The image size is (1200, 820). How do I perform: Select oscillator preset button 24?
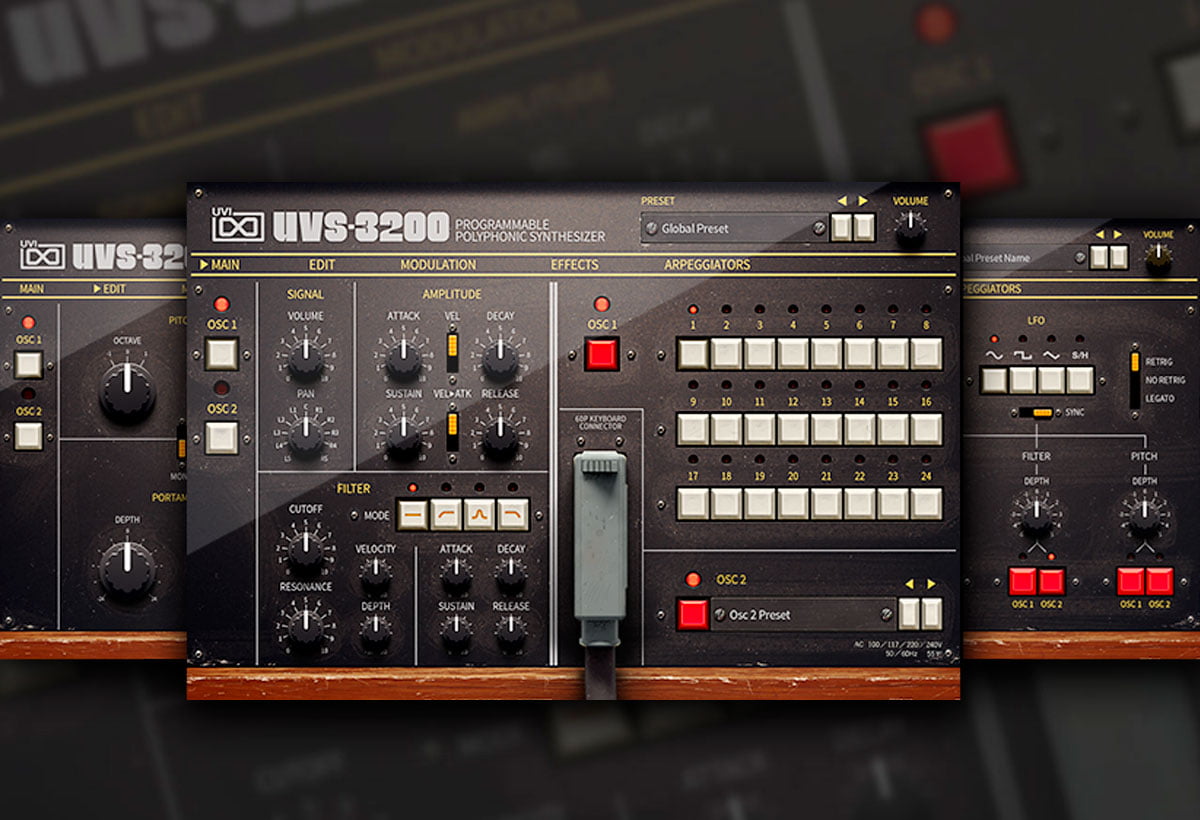tap(927, 503)
